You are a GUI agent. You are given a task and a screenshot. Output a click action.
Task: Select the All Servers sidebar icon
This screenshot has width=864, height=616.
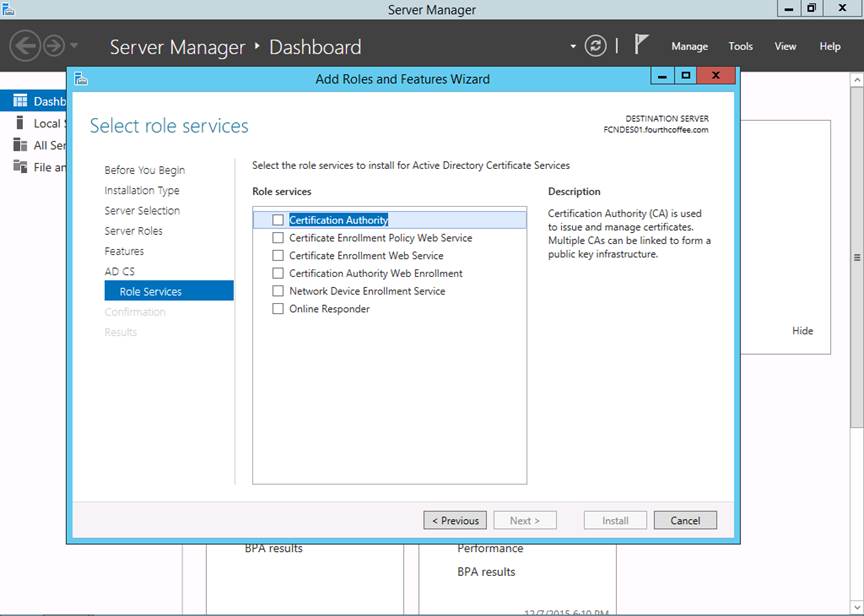pos(20,145)
